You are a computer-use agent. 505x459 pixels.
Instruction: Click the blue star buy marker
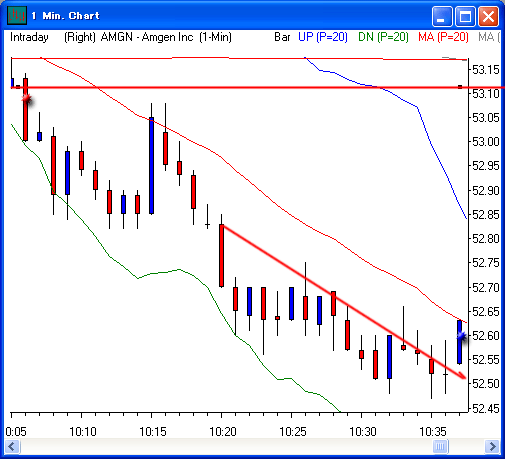point(462,336)
